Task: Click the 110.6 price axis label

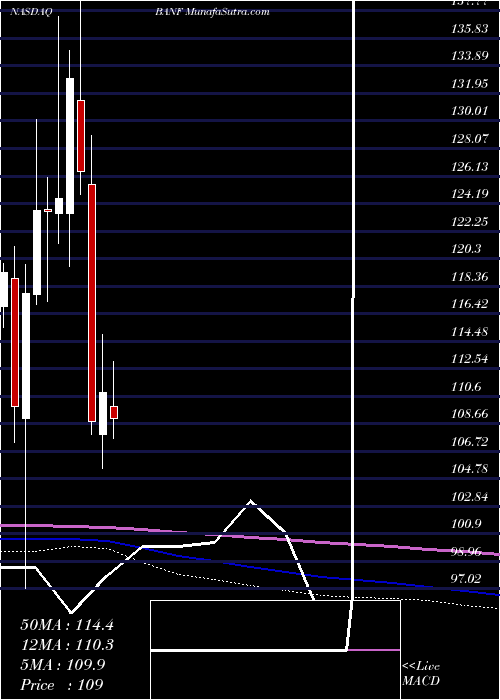Action: click(x=466, y=386)
